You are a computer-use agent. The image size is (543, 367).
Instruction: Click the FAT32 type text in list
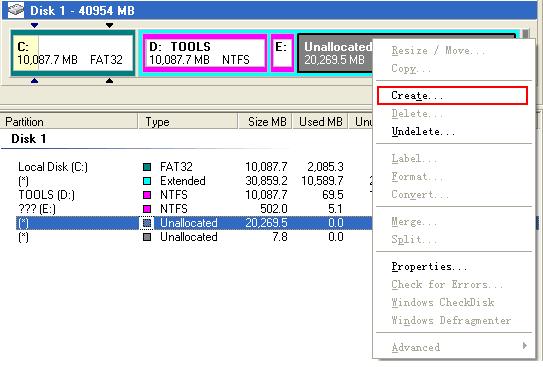[x=176, y=167]
